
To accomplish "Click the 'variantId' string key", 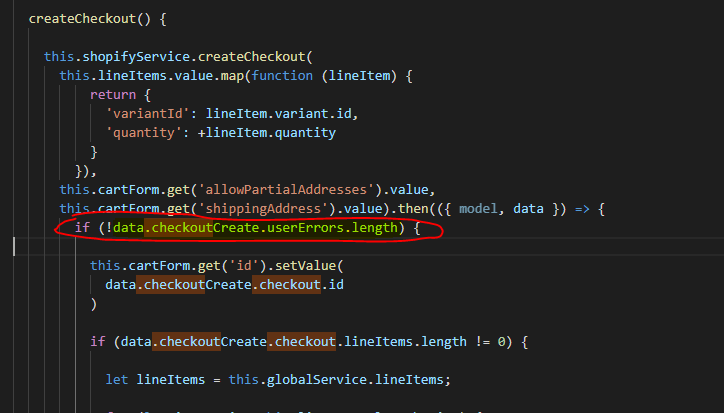I will click(x=148, y=114).
